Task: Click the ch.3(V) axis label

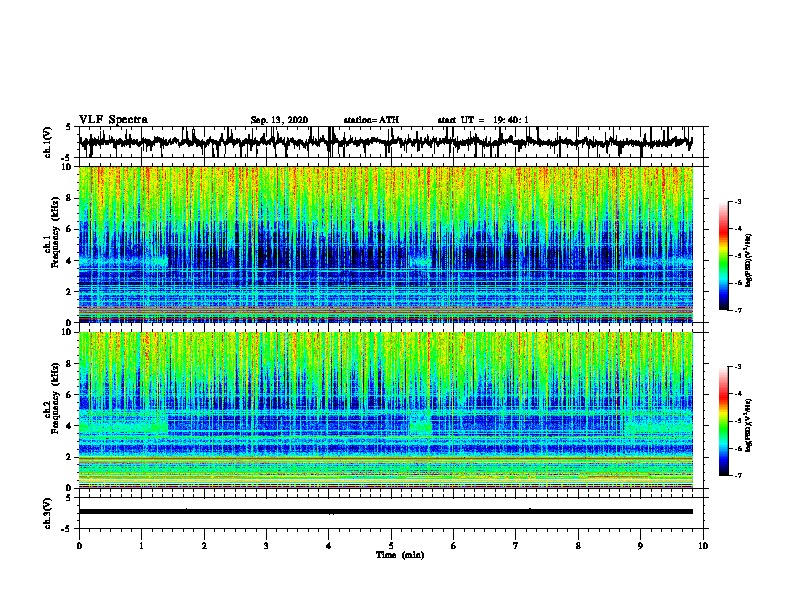Action: (47, 513)
